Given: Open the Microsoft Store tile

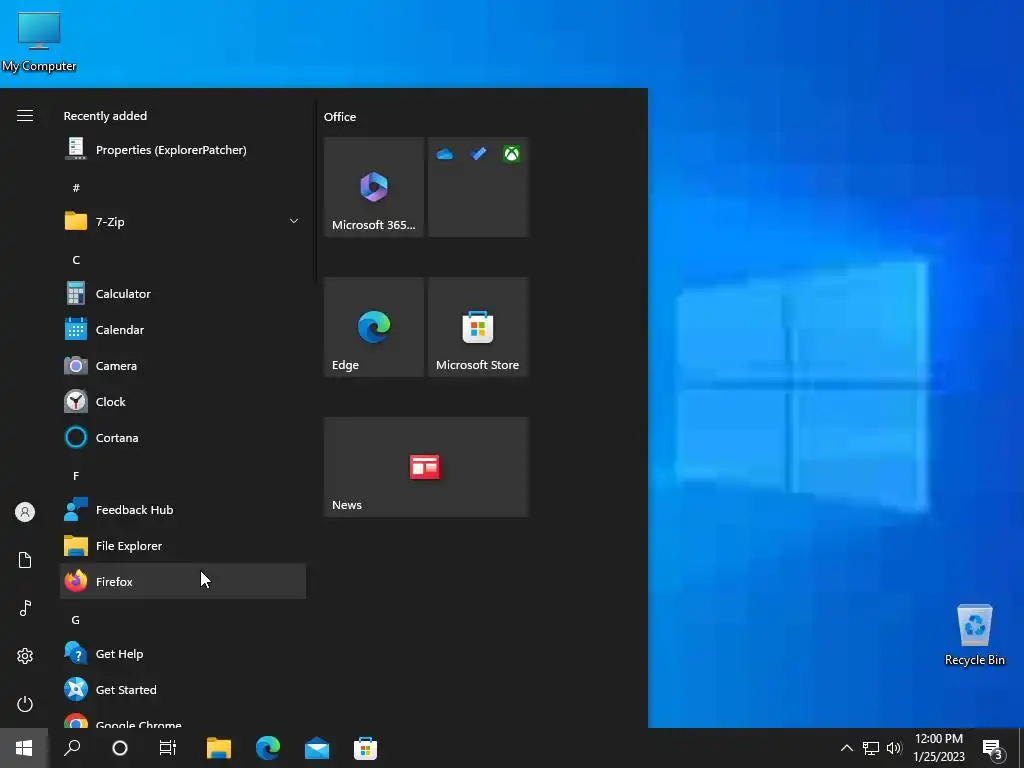Looking at the screenshot, I should 478,327.
